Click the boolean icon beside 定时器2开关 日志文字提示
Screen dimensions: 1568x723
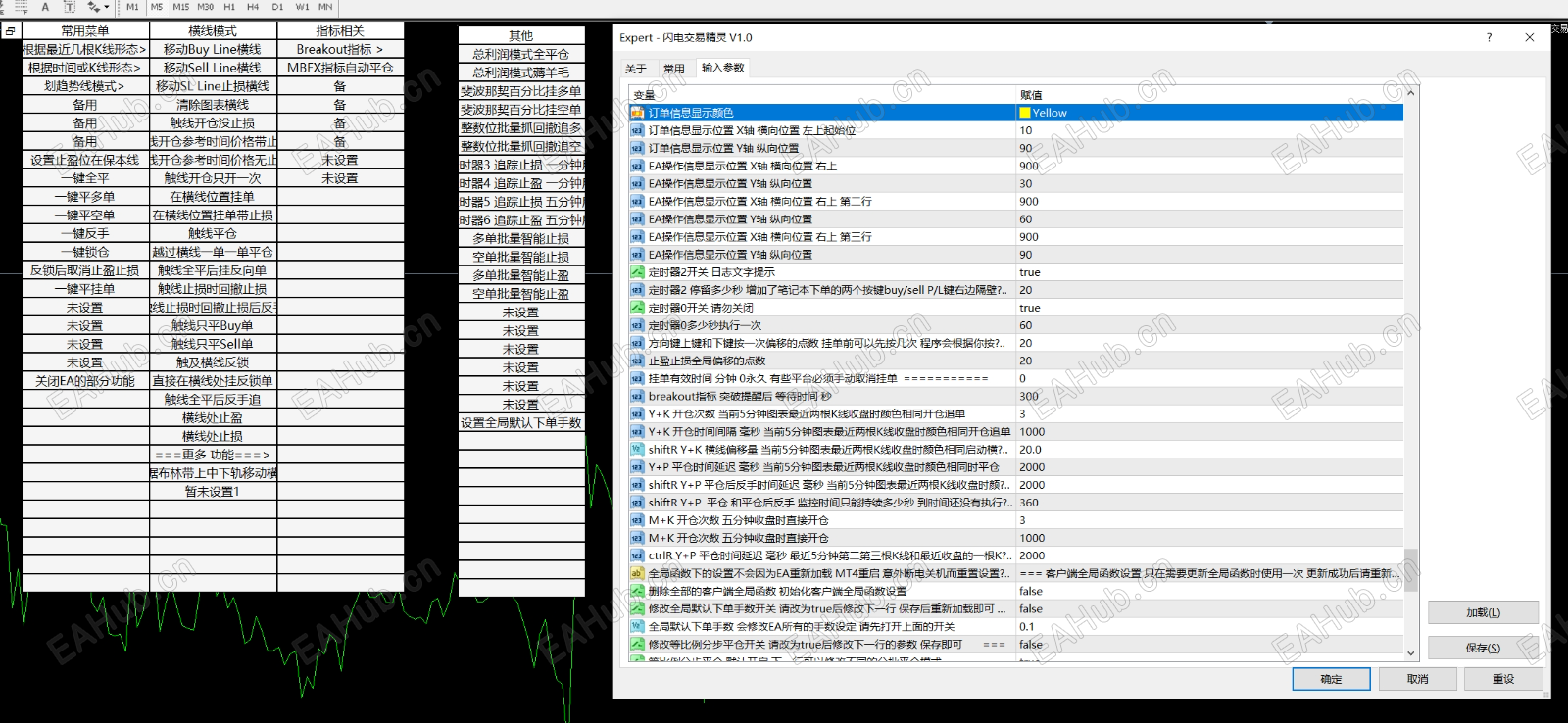(637, 272)
